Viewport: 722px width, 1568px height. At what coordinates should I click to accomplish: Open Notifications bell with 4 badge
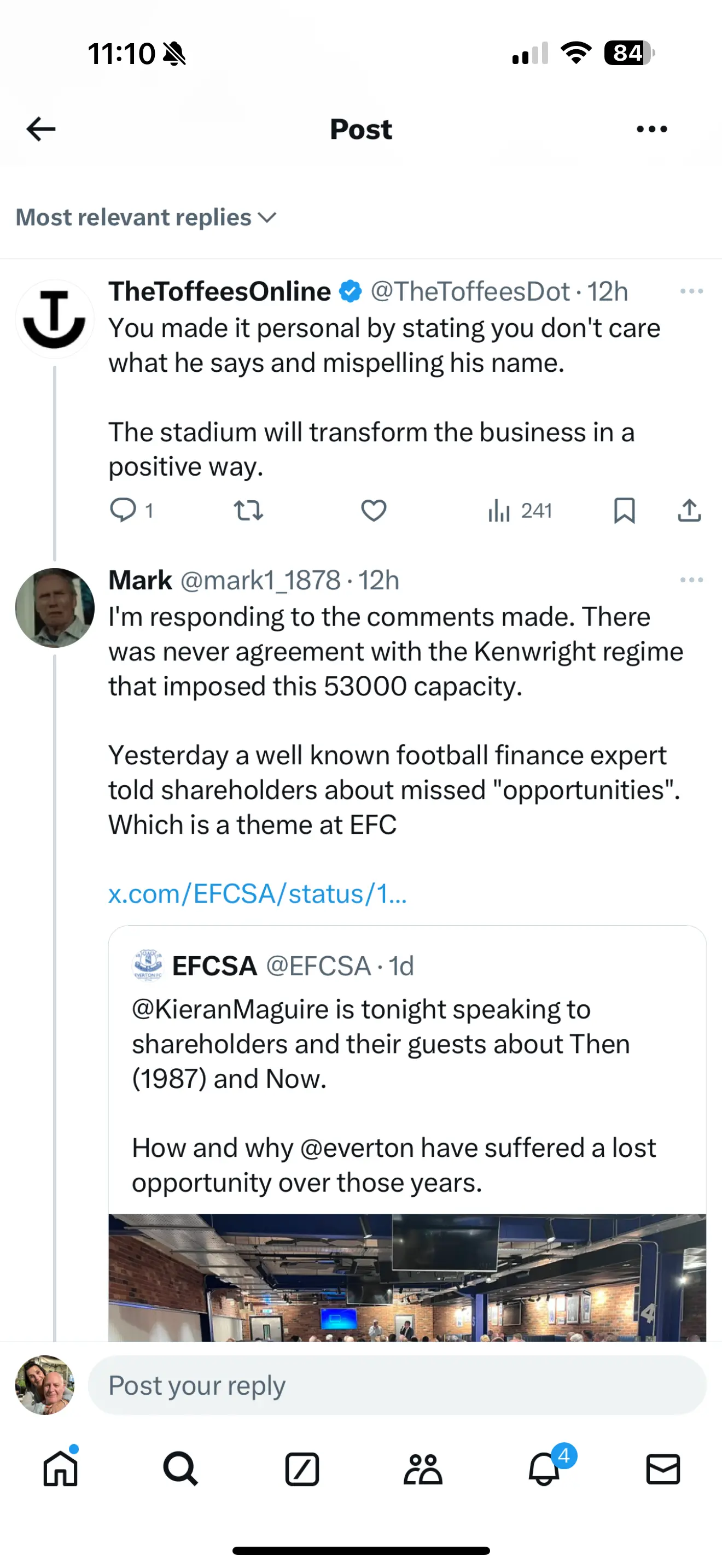click(544, 1470)
